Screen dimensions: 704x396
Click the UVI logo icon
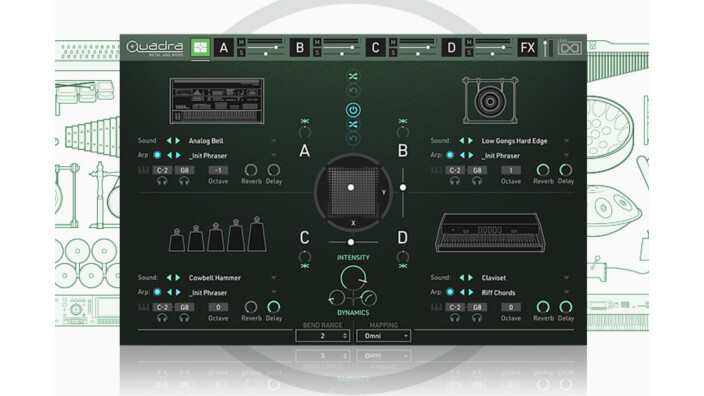tap(569, 48)
